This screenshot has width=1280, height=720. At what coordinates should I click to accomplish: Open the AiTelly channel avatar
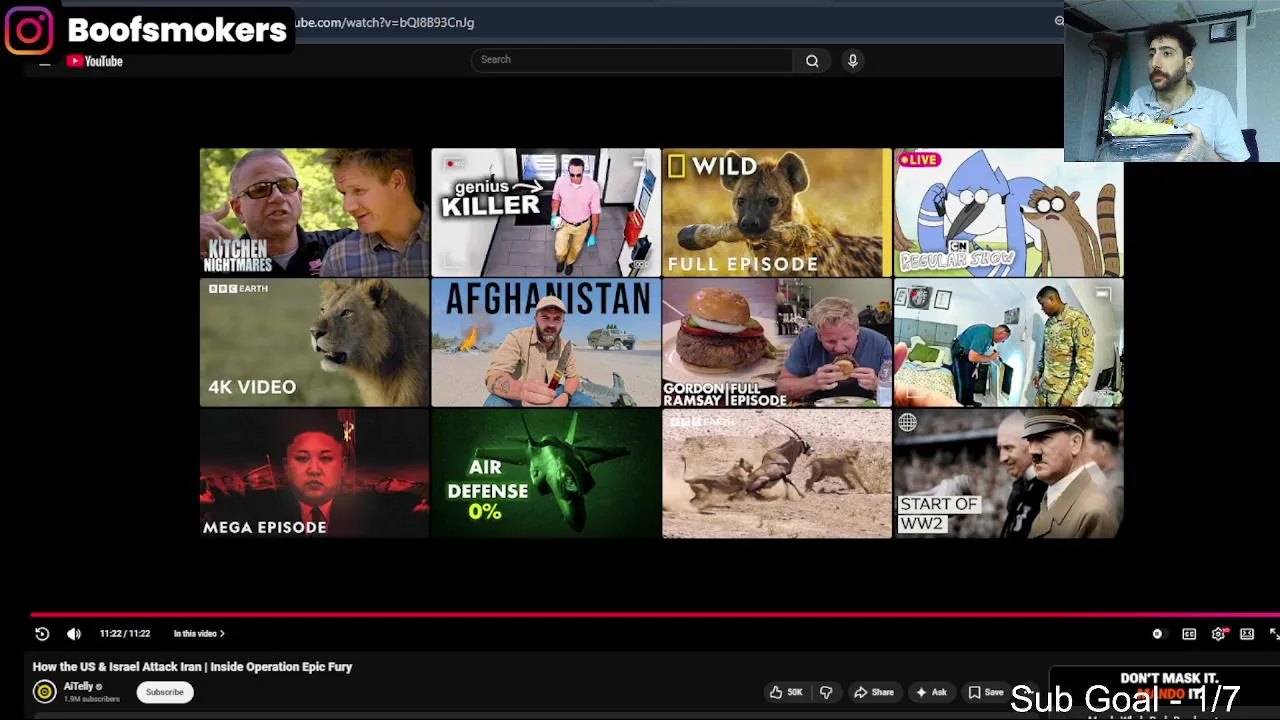[x=44, y=691]
